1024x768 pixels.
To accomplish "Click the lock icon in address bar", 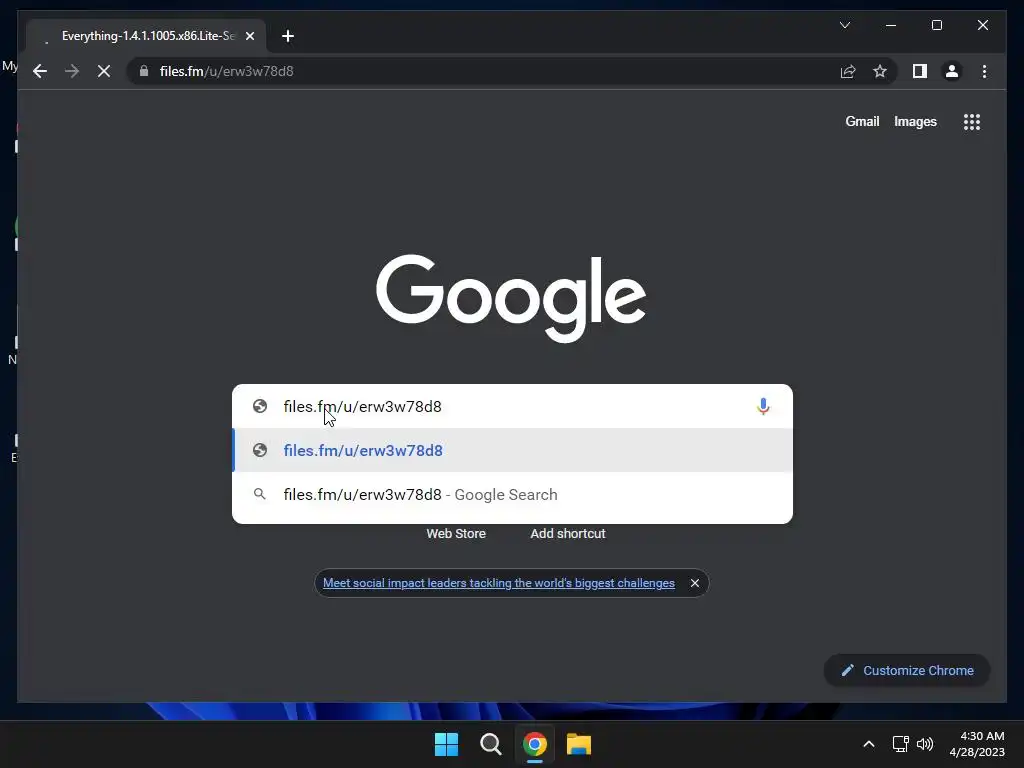I will click(144, 71).
